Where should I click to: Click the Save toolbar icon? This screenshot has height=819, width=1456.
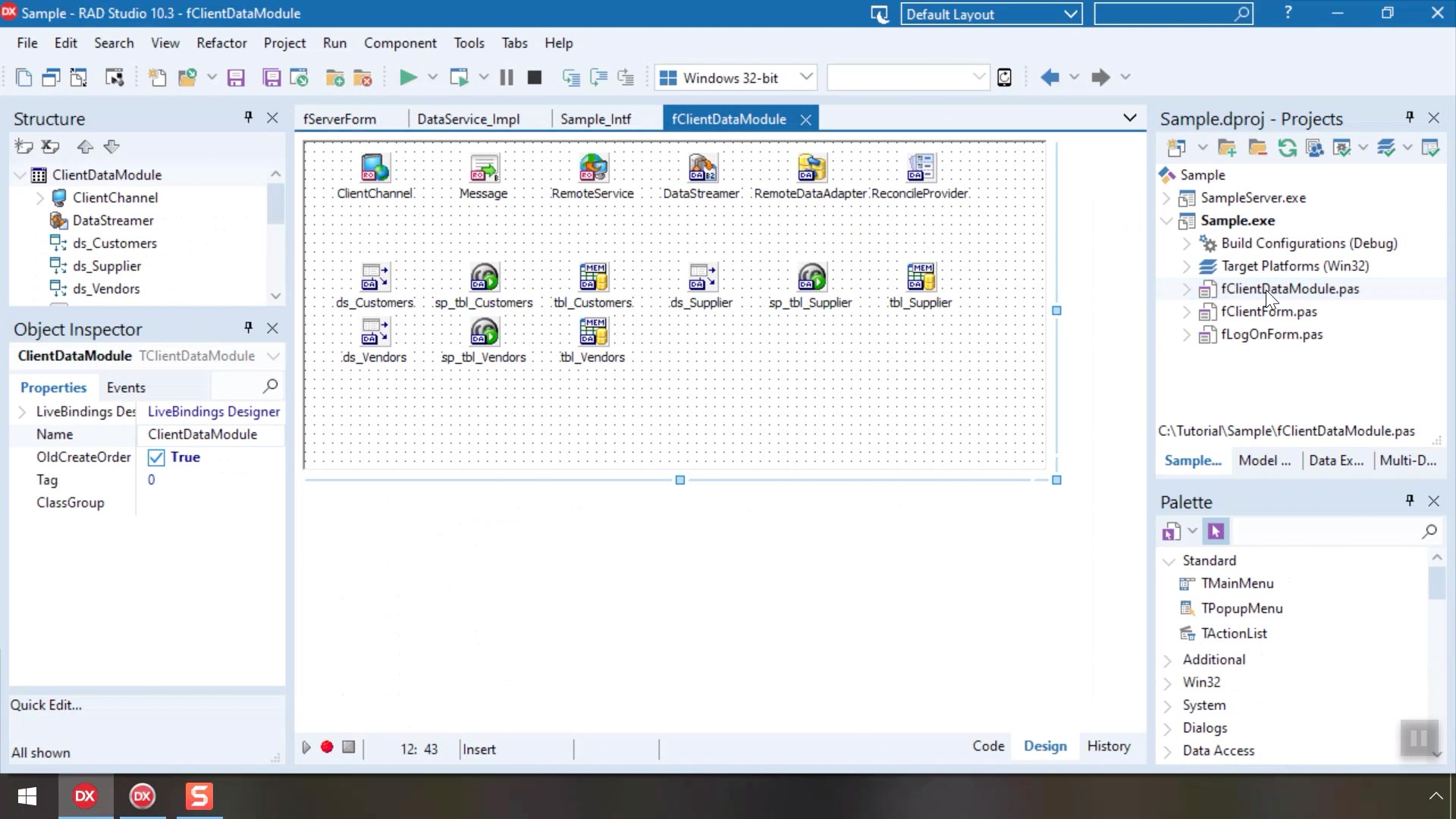click(236, 77)
